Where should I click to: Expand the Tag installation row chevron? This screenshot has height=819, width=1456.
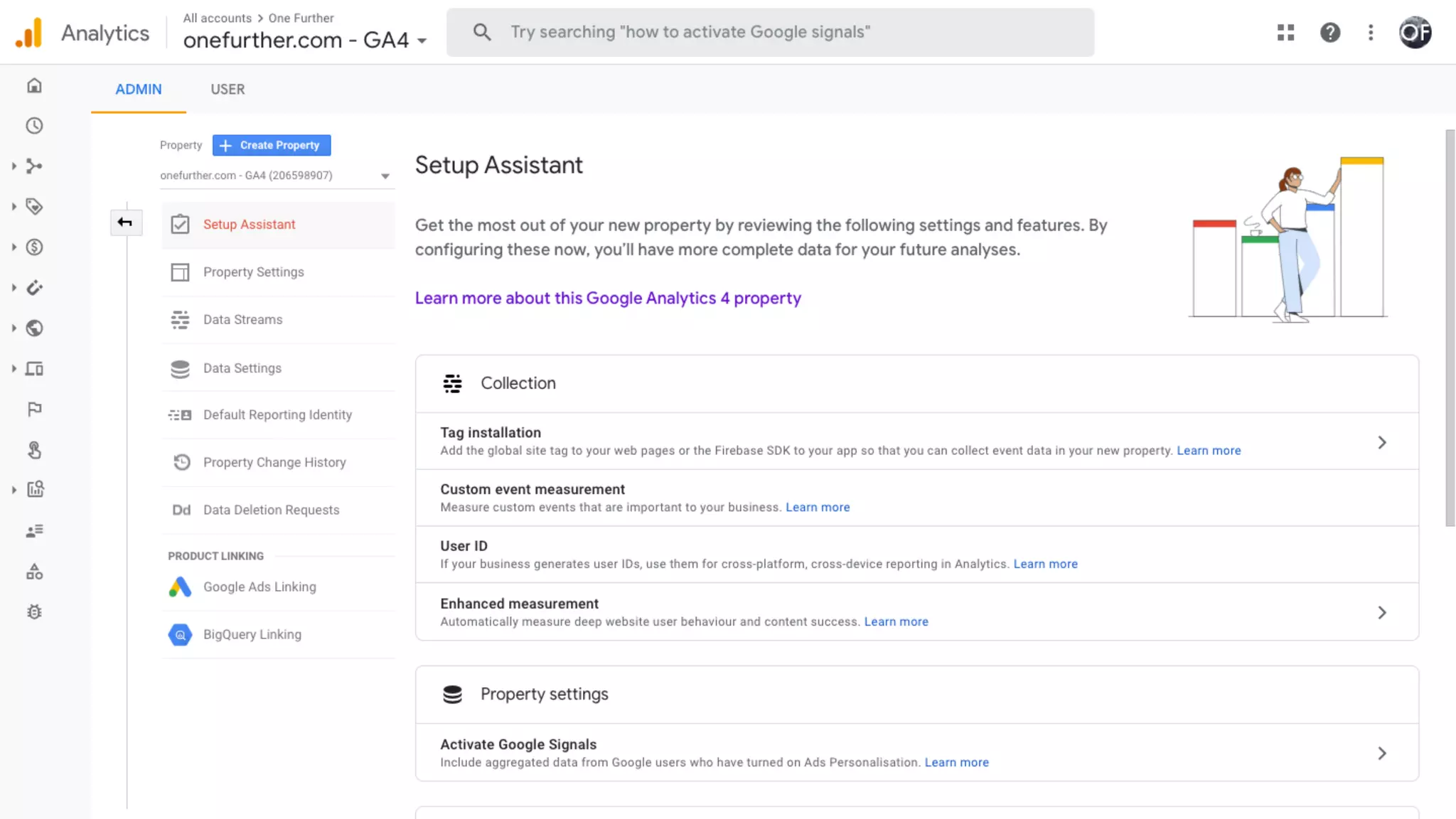pyautogui.click(x=1381, y=442)
